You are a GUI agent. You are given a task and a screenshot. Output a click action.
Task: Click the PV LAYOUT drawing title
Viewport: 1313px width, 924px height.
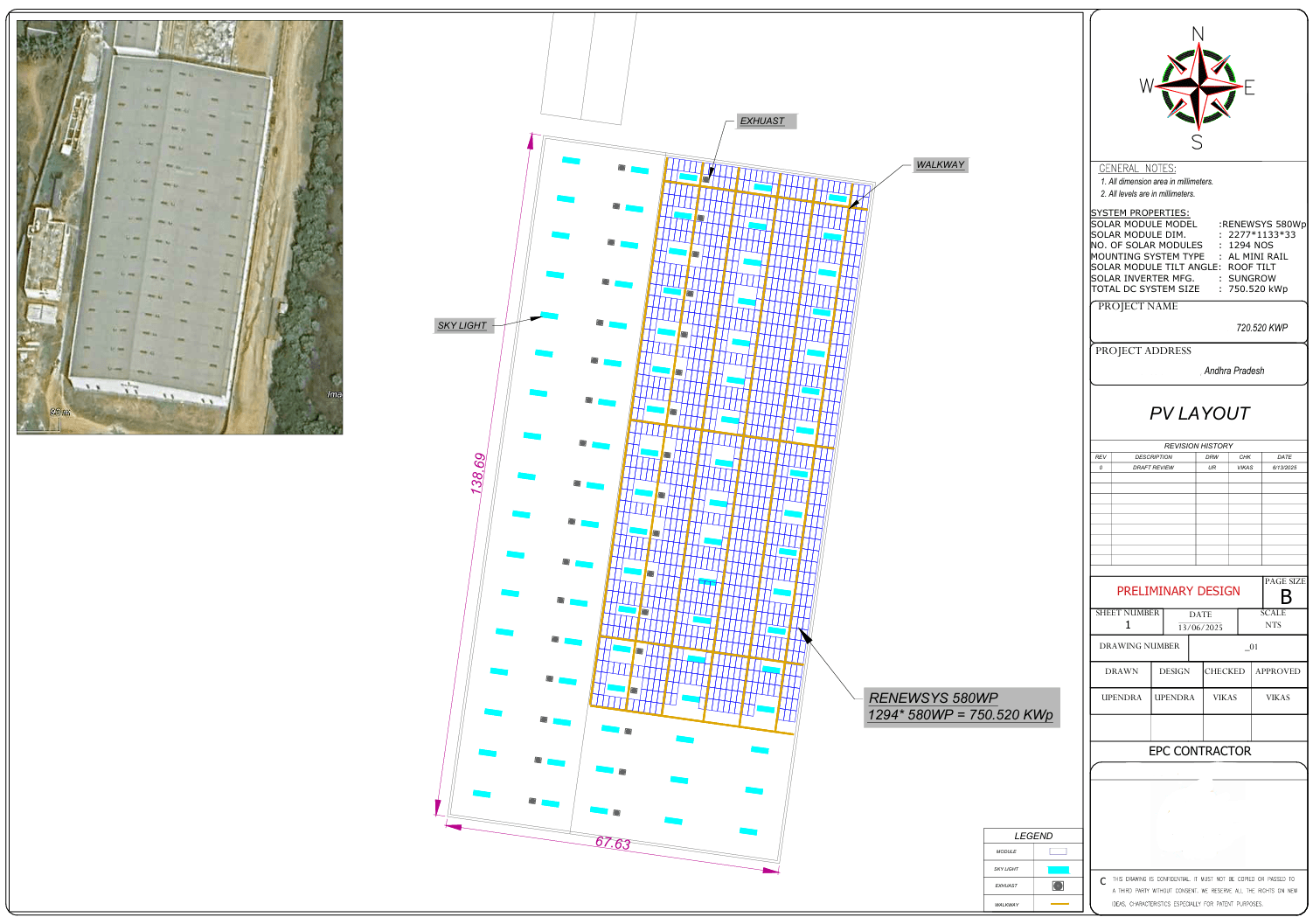[x=1199, y=413]
